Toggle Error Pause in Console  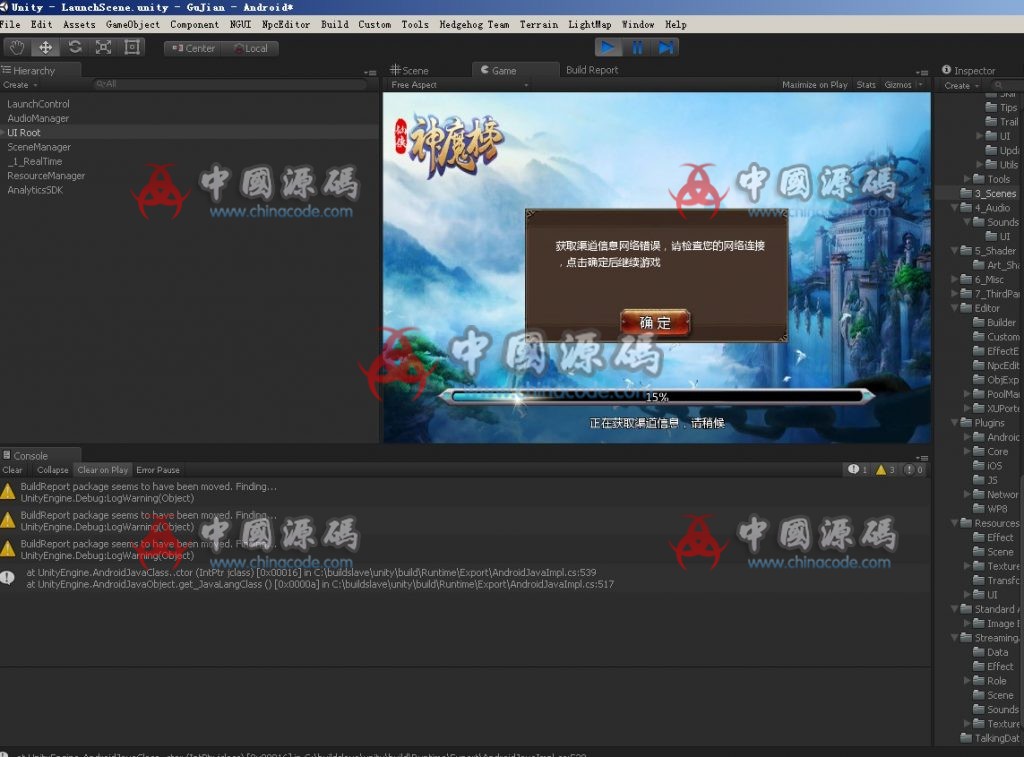click(157, 470)
